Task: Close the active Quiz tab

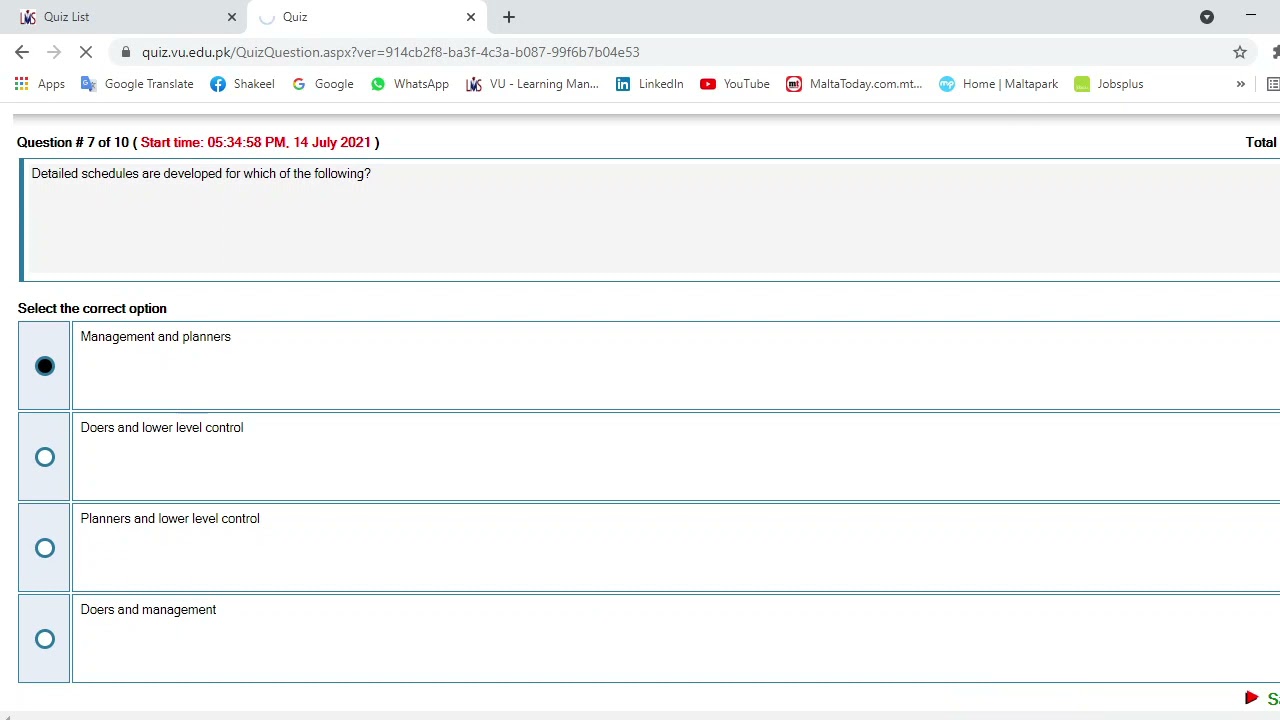Action: click(471, 17)
